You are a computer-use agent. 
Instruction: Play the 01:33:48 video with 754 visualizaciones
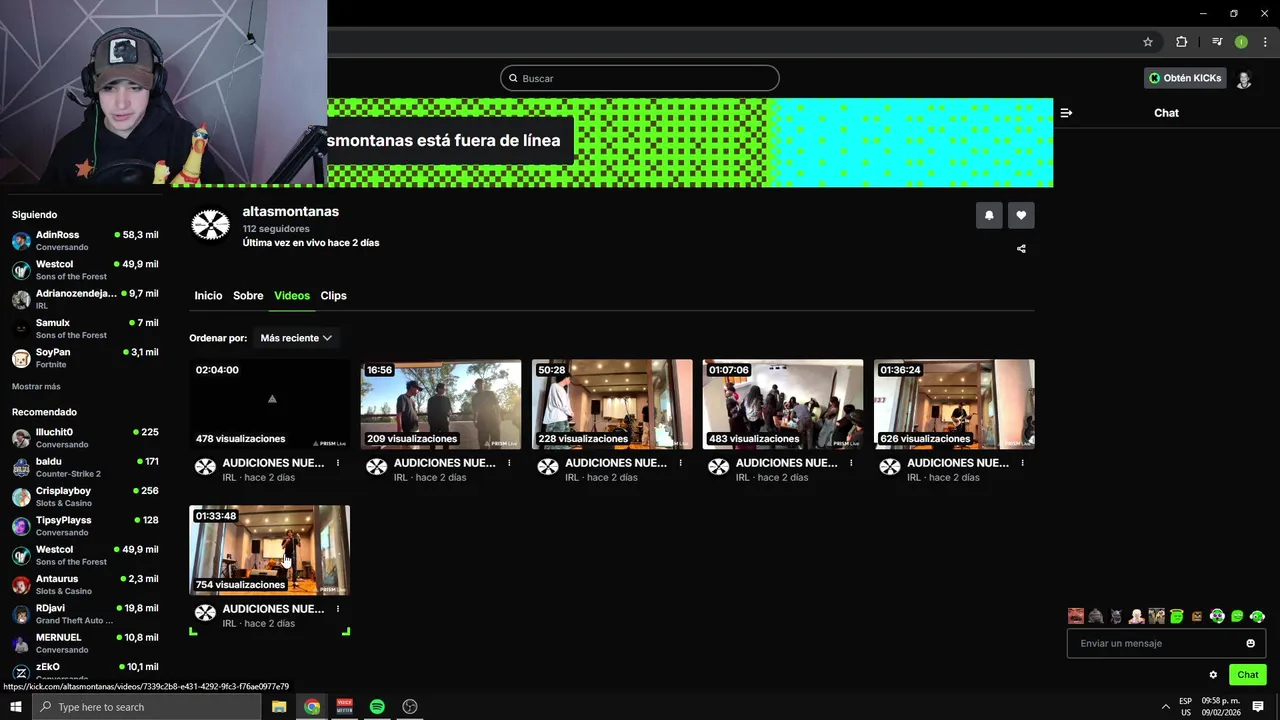[270, 550]
